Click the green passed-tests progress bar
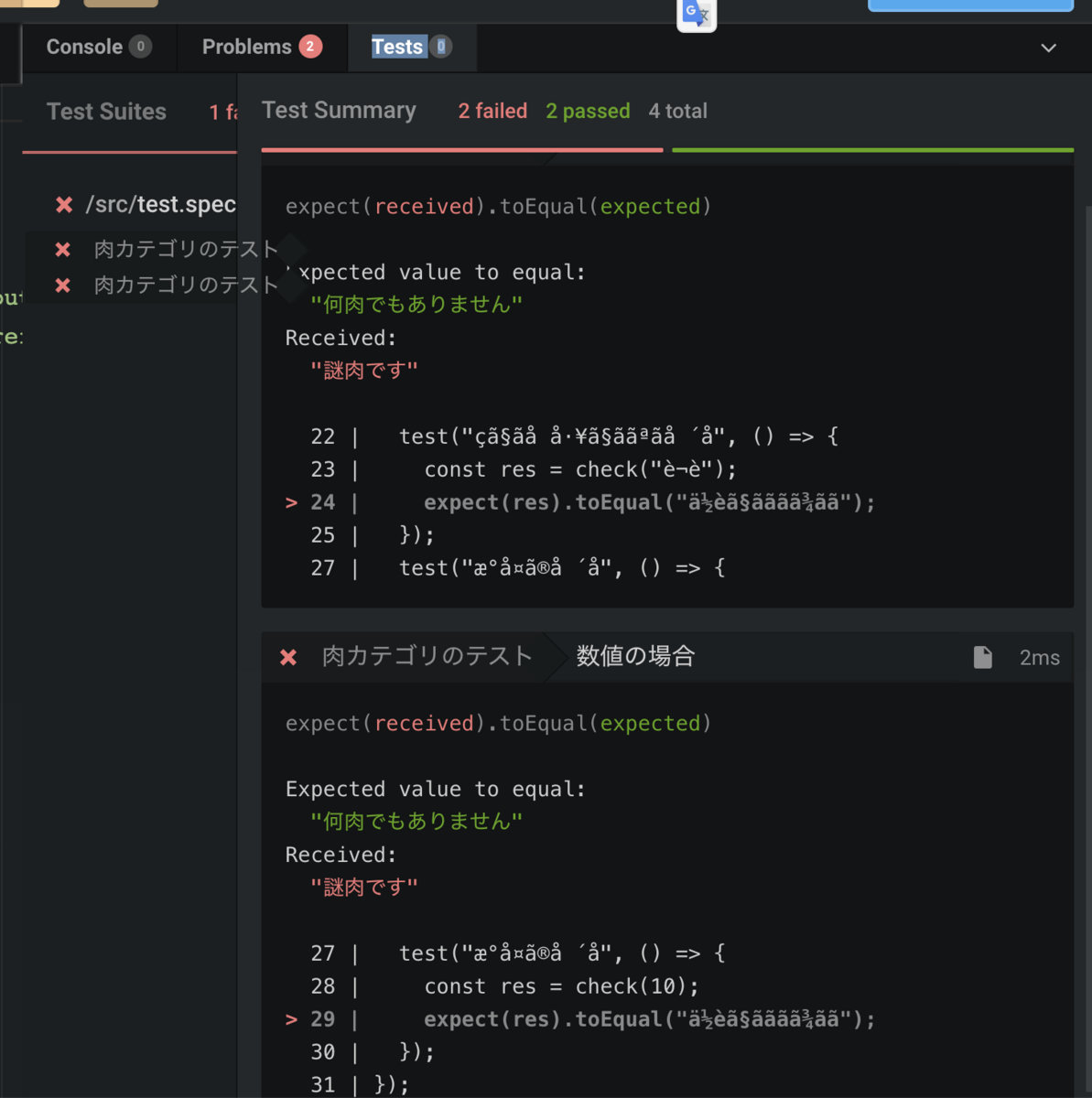 [872, 149]
